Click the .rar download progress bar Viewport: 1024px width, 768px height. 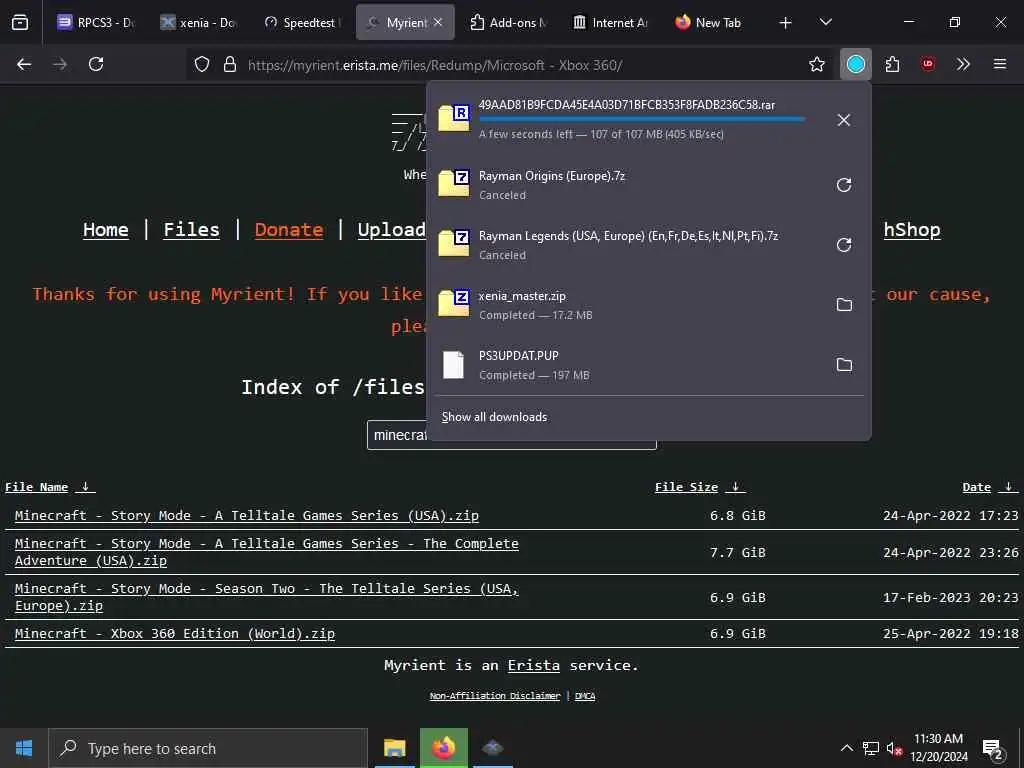coord(642,119)
